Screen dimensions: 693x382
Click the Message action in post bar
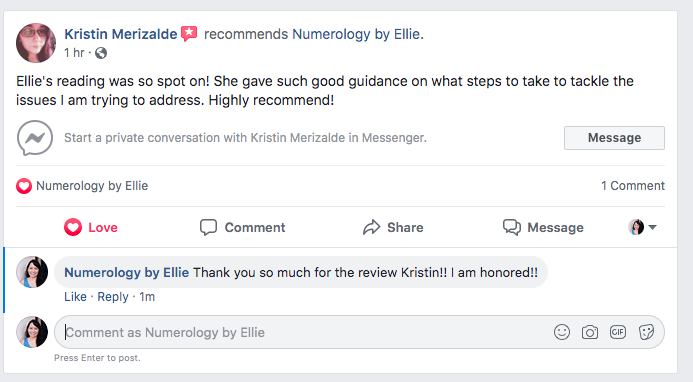point(543,227)
